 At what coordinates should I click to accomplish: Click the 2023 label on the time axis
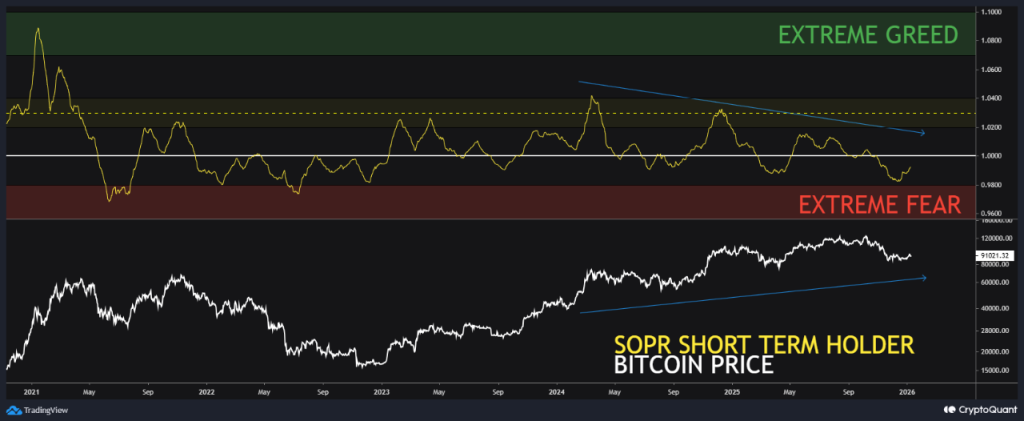coord(379,392)
